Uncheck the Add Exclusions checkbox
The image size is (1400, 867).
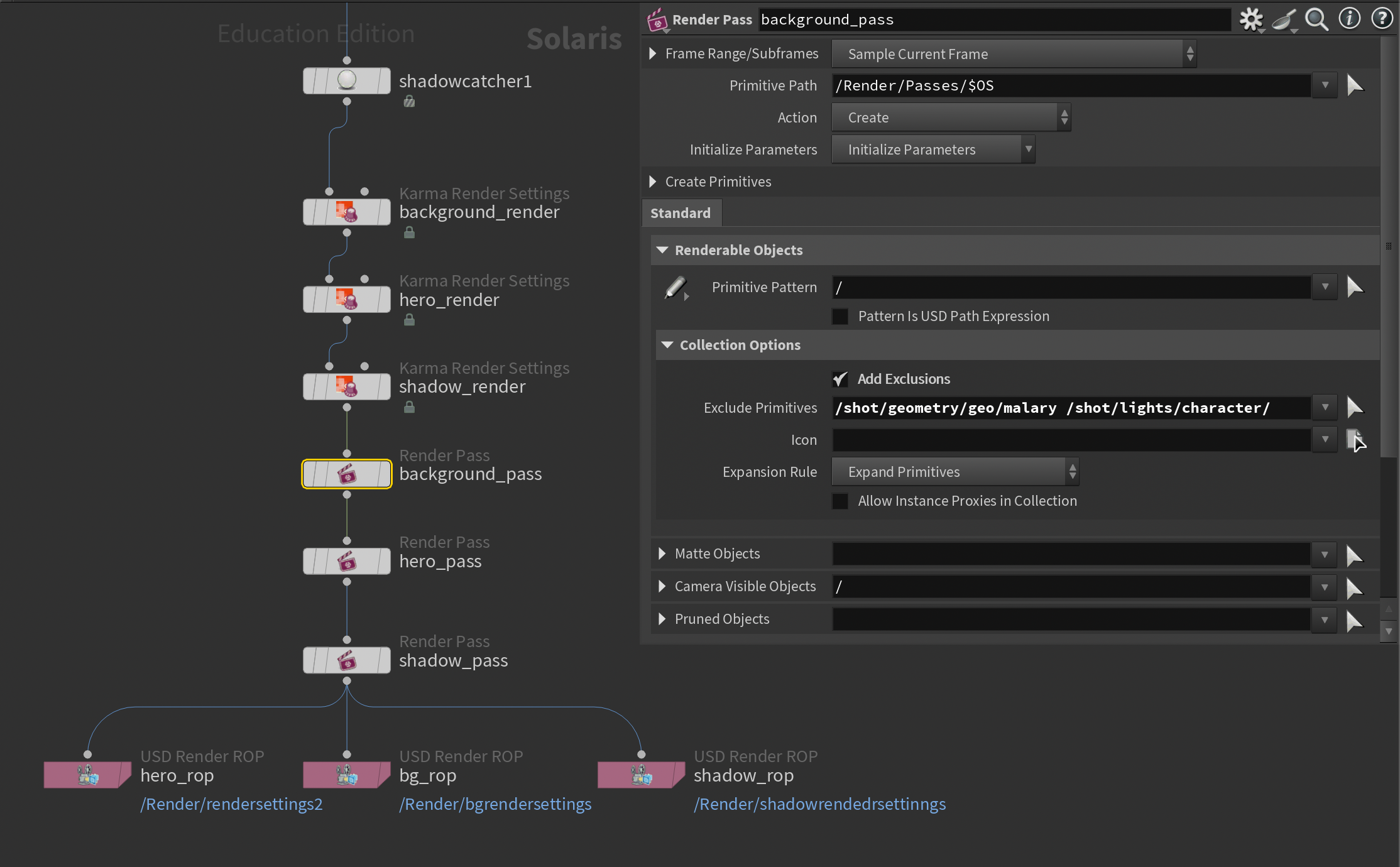coord(840,379)
